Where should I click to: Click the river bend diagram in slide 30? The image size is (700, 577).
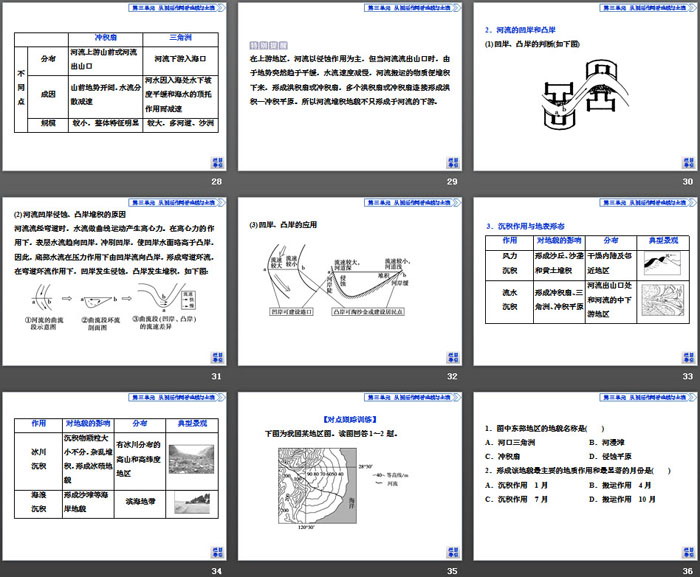[x=584, y=95]
